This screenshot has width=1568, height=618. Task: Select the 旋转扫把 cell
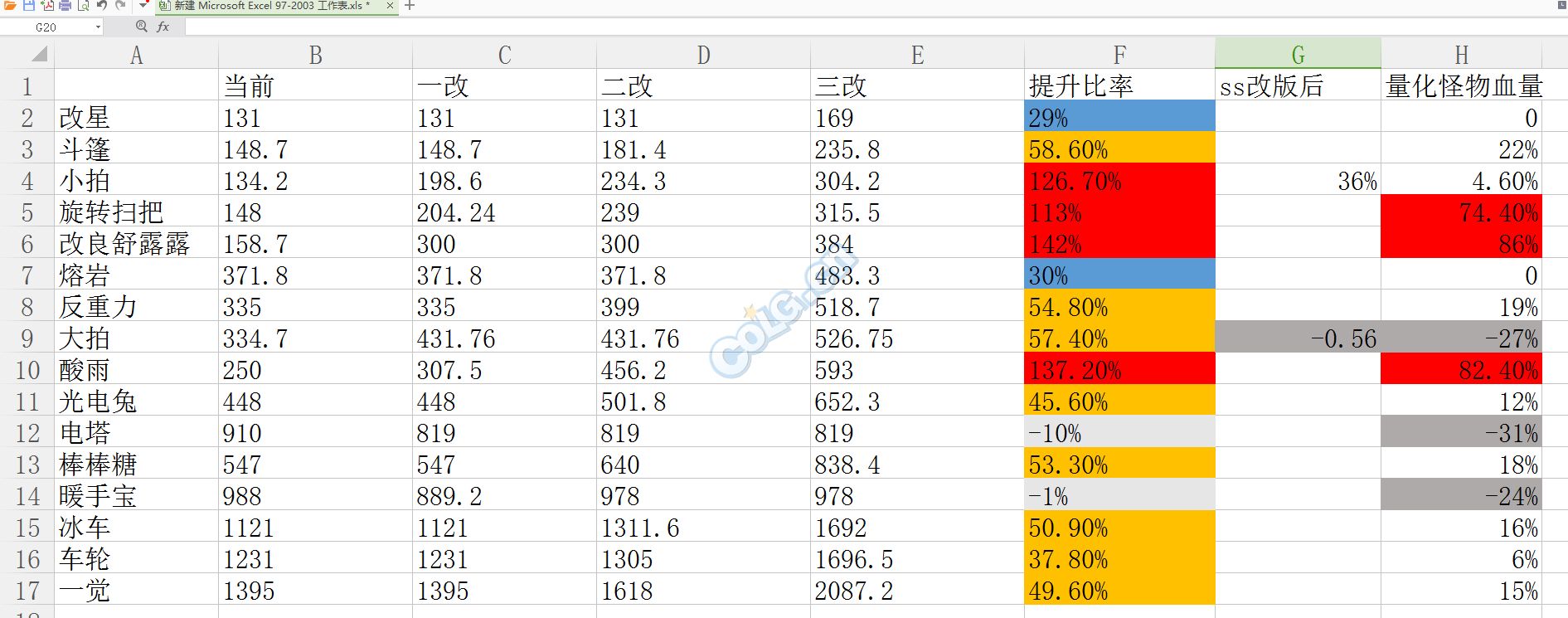tap(136, 212)
